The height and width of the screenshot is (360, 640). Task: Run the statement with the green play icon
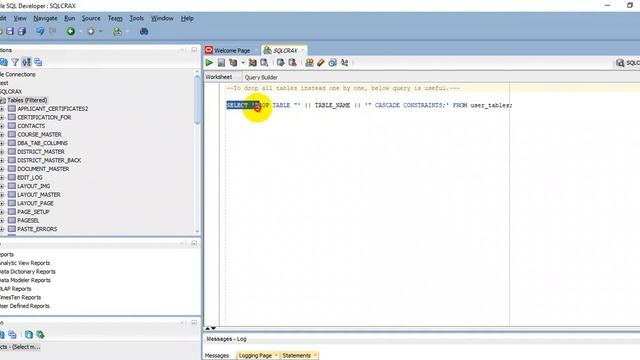(209, 62)
